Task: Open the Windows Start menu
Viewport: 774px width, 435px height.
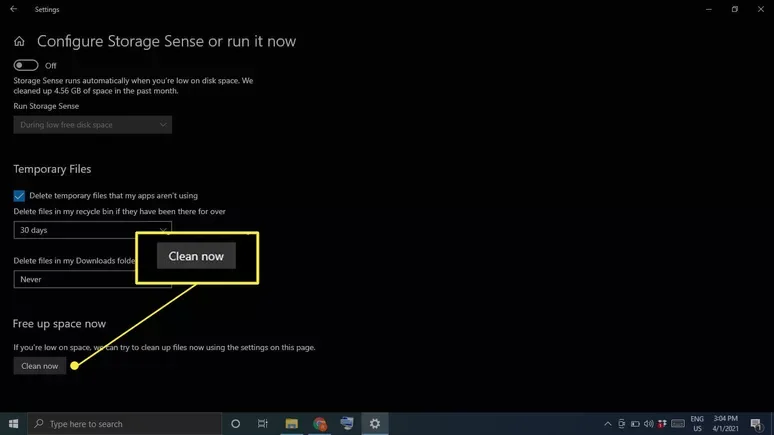Action: click(x=13, y=424)
